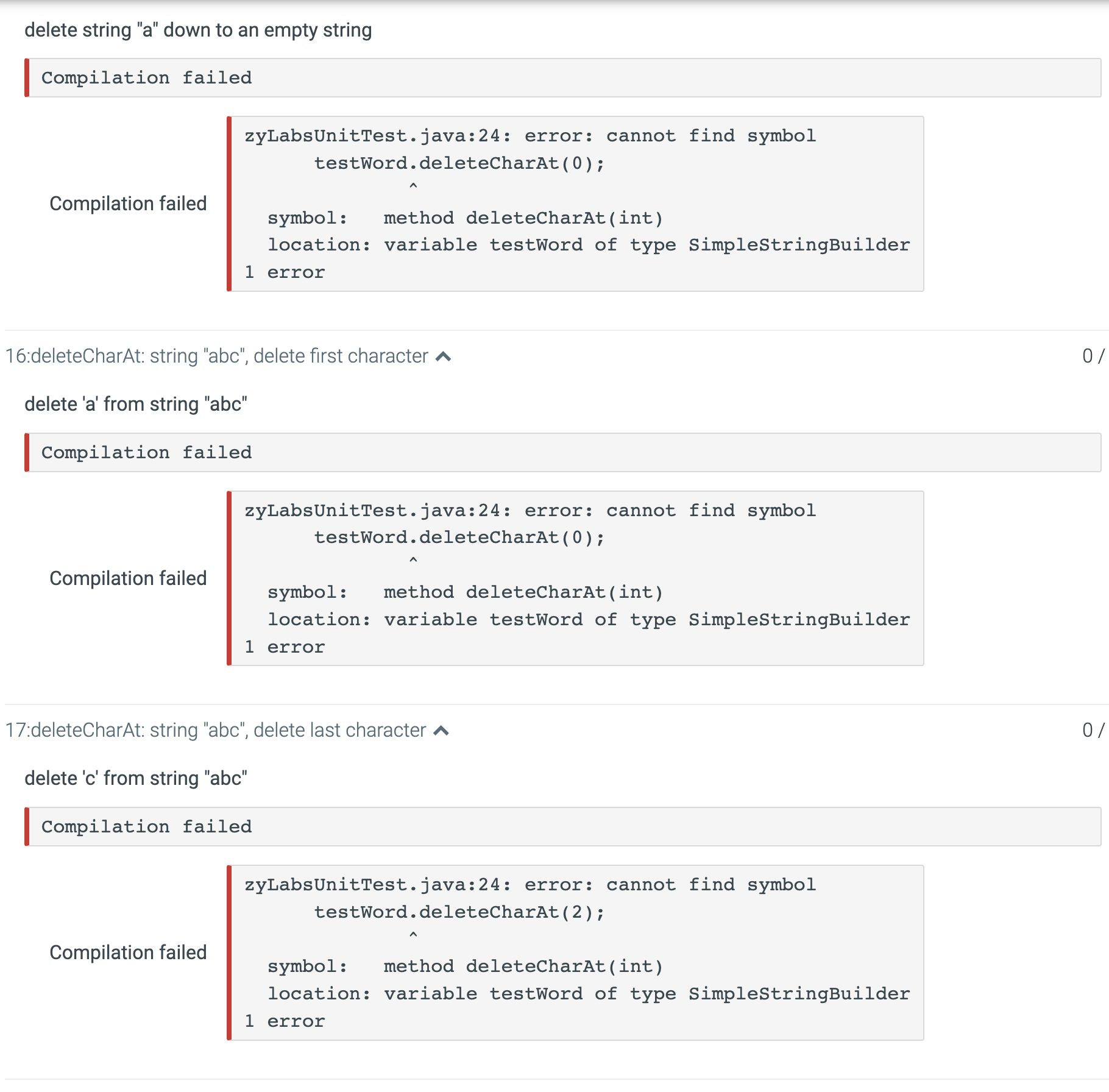
Task: Click 'Compilation failed' label beside the empty-string test error box
Action: click(x=128, y=204)
